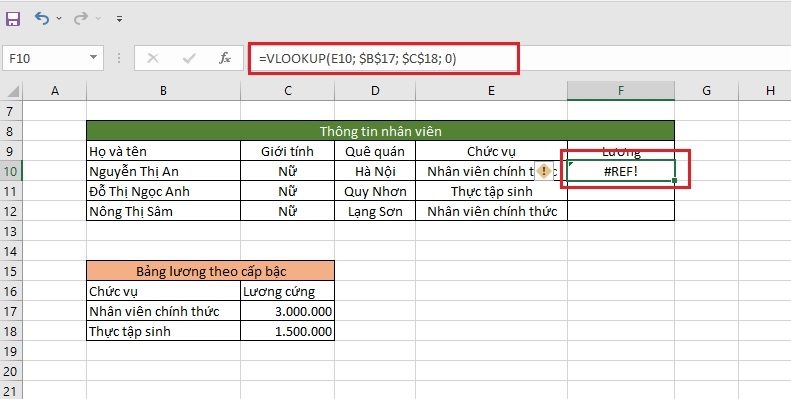Click the Save icon in Quick Access toolbar
Image resolution: width=791 pixels, height=399 pixels.
13,19
